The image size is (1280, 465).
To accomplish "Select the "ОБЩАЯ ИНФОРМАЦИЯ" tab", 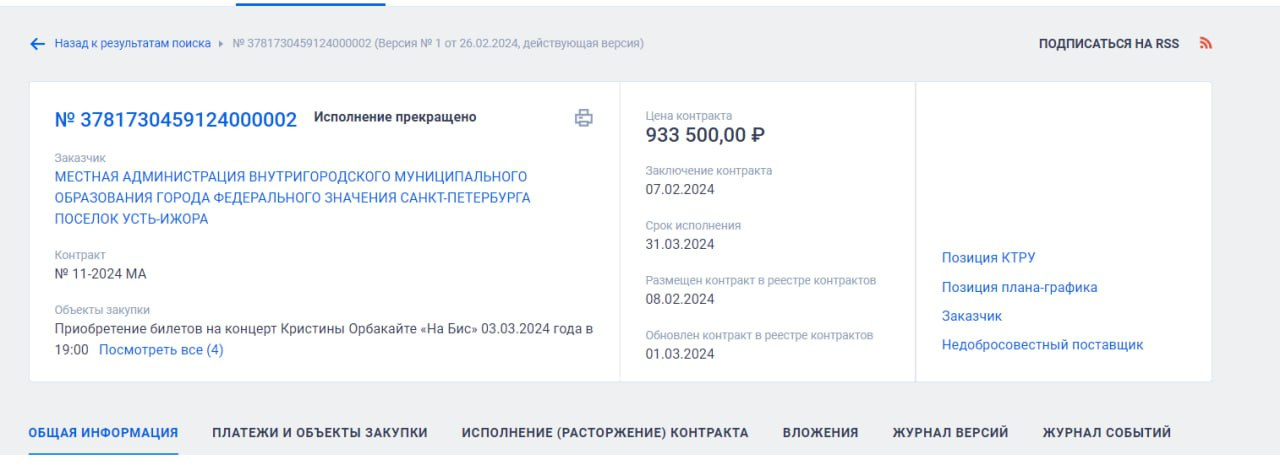I will coord(103,433).
